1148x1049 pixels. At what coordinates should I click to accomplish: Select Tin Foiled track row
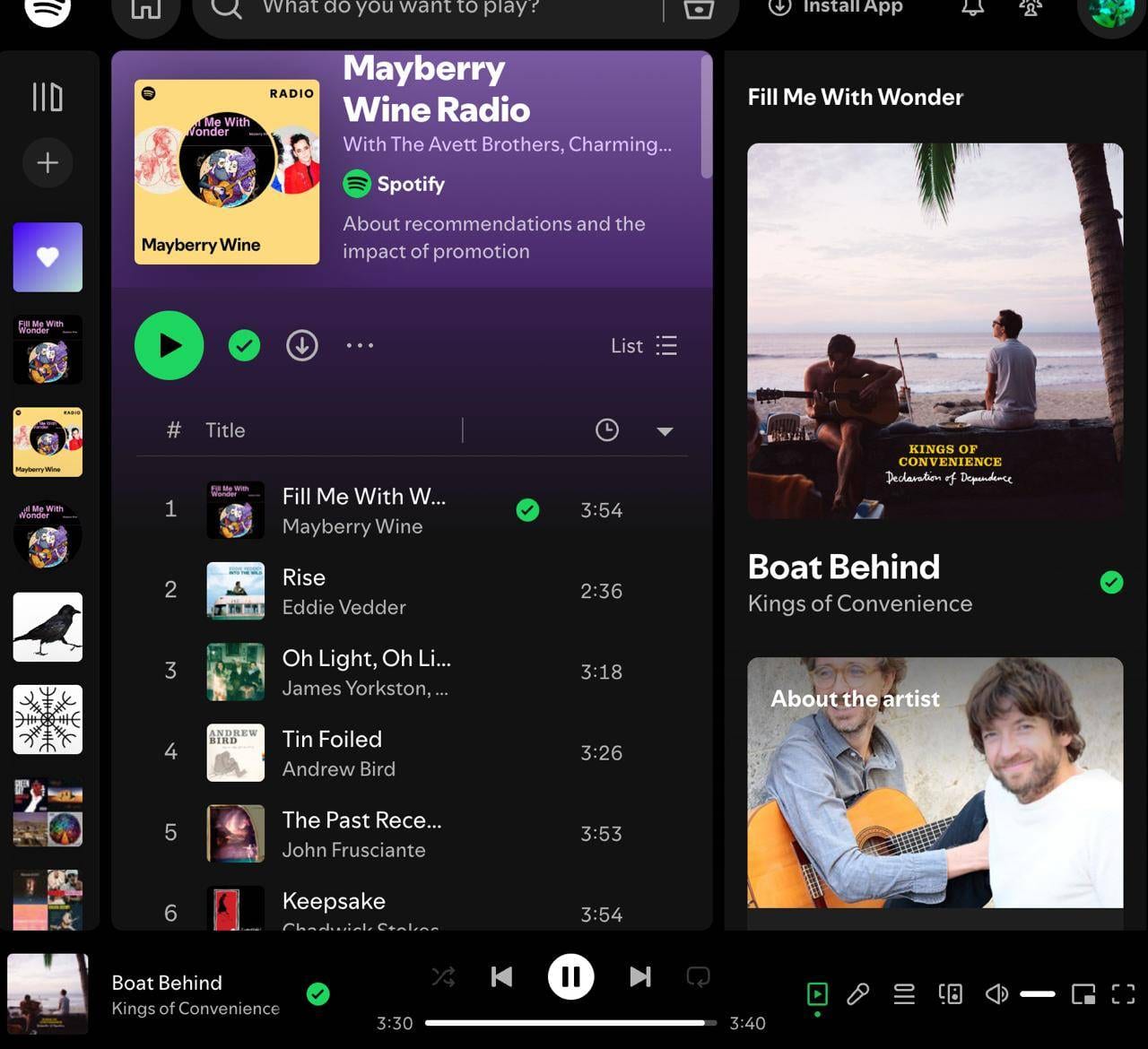coord(413,752)
